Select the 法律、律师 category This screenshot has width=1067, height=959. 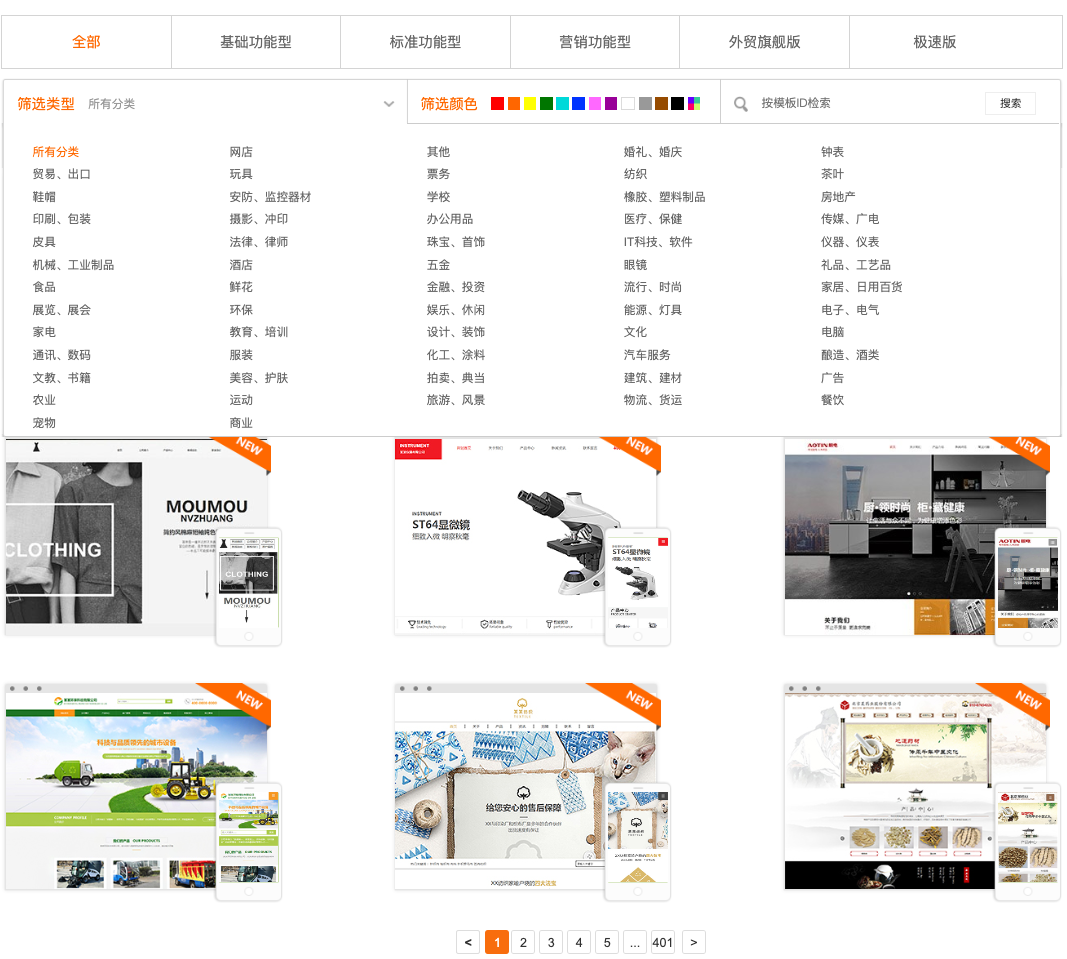pyautogui.click(x=259, y=242)
